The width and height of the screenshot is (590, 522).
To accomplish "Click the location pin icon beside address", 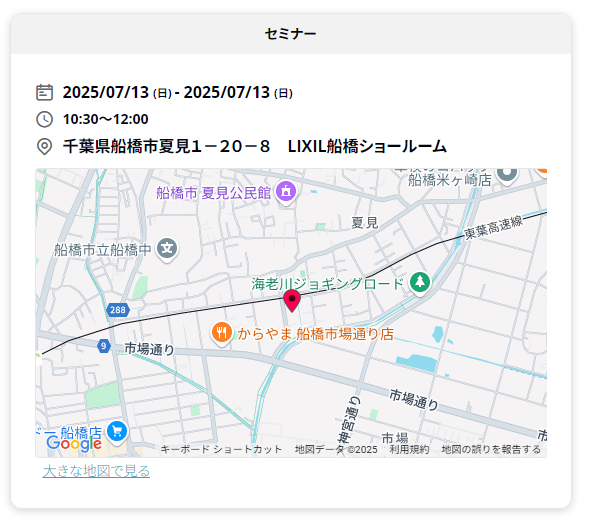I will click(44, 146).
